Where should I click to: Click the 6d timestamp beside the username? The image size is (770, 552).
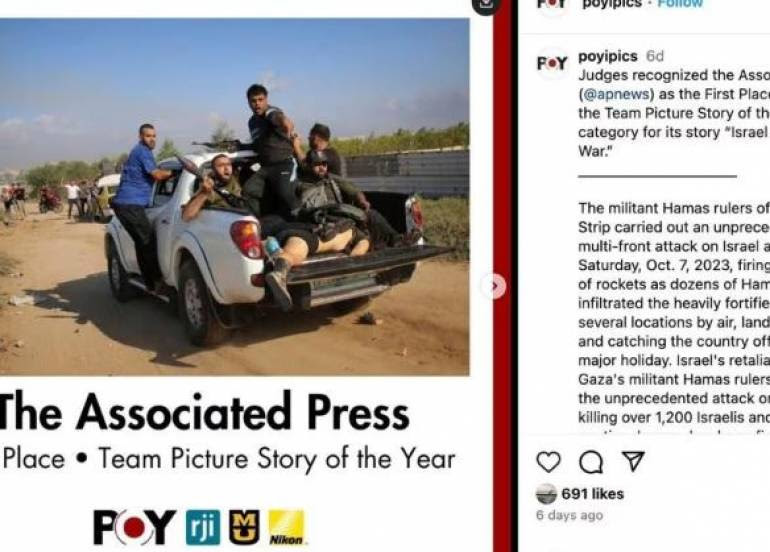655,56
